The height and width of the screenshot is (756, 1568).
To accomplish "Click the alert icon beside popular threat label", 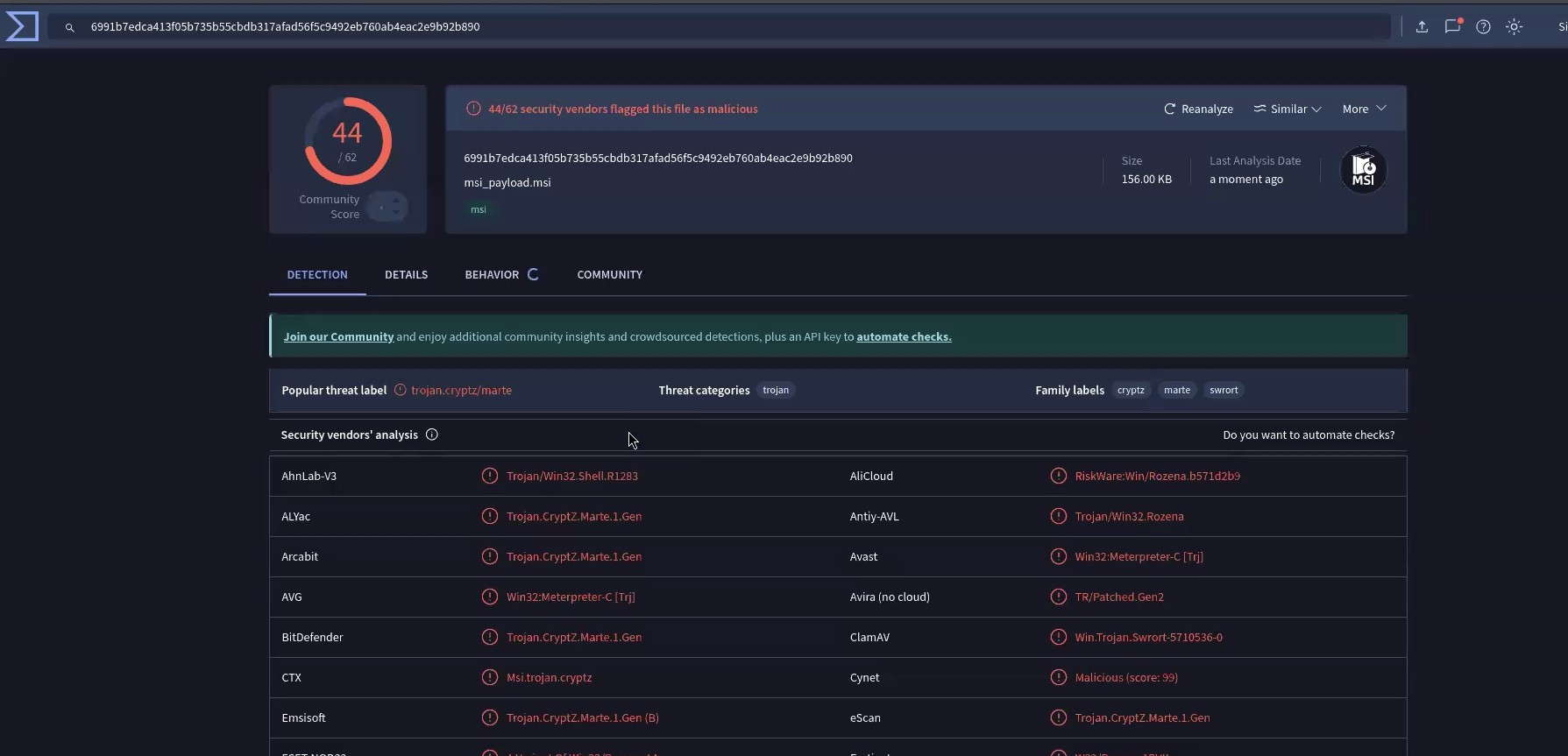I will (x=400, y=390).
